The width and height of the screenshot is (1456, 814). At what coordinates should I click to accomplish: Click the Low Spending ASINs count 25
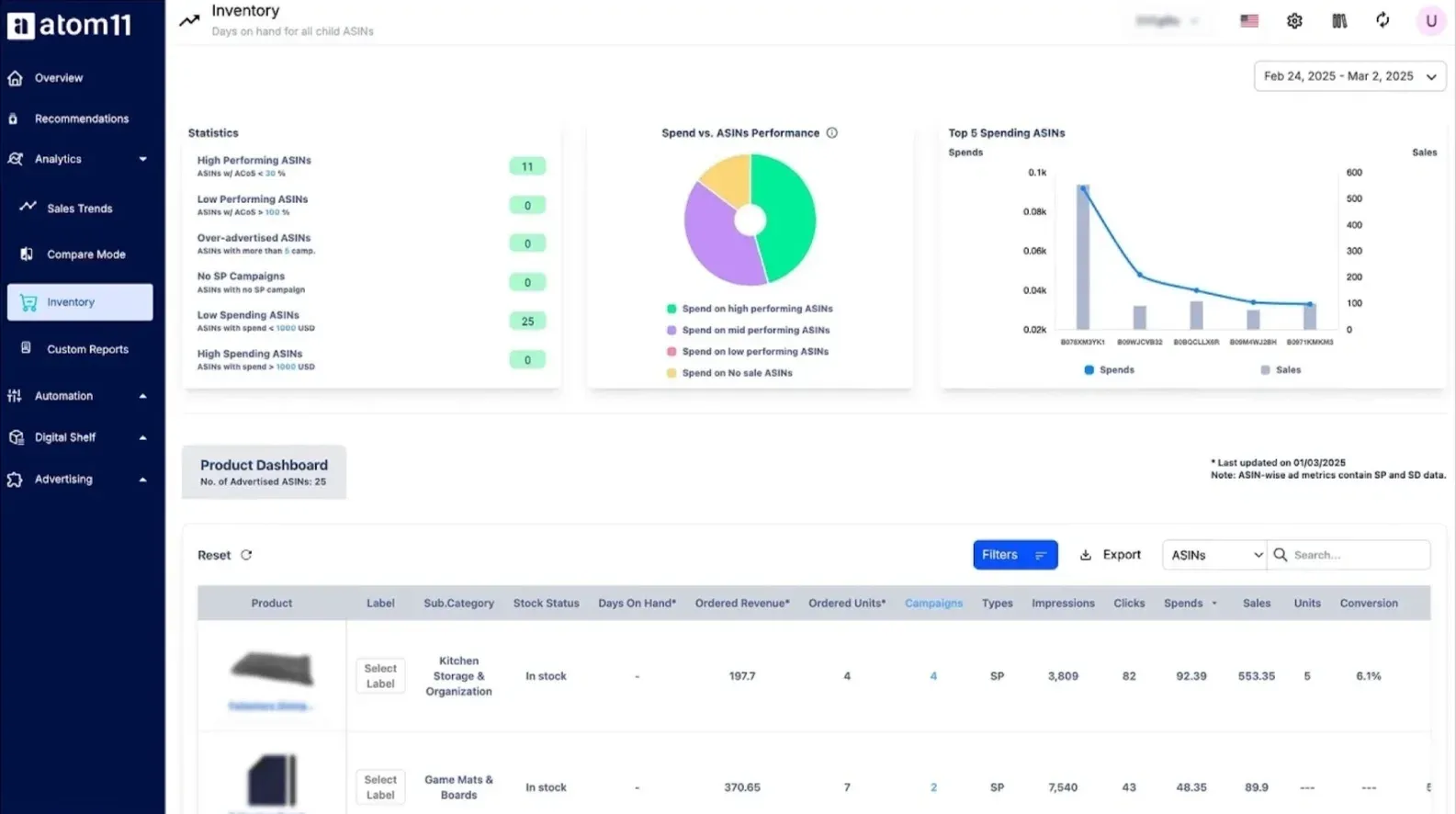coord(527,322)
